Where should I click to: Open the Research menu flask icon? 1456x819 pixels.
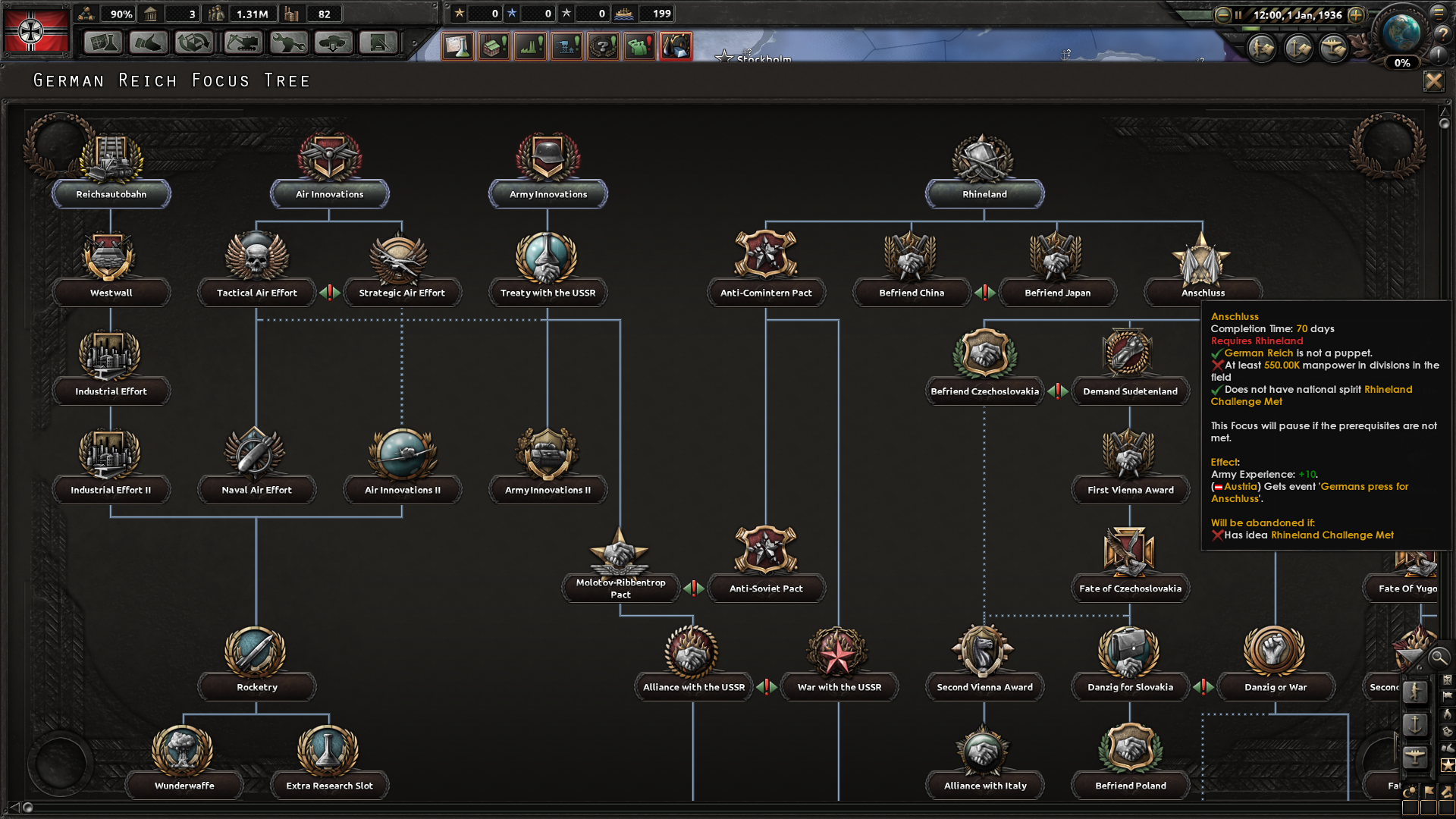(102, 42)
